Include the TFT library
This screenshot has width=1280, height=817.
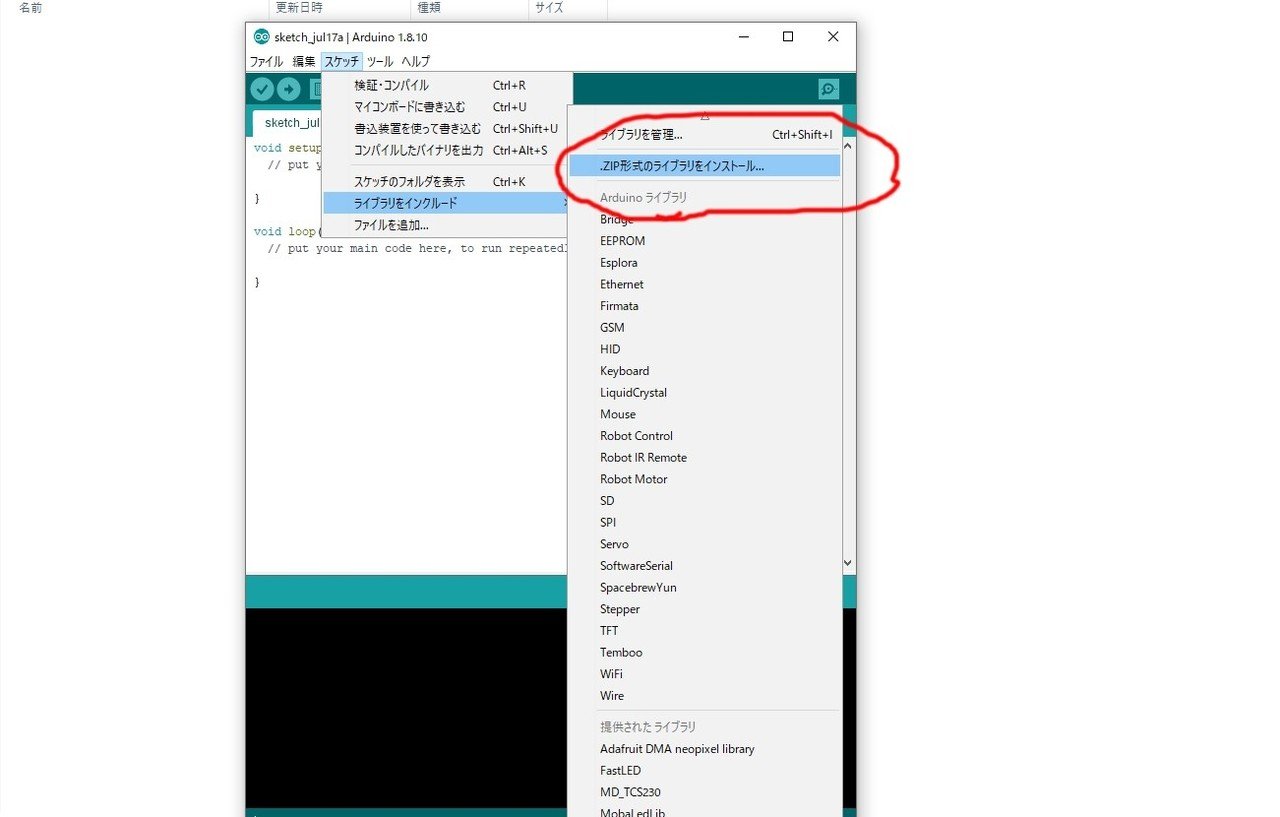705,631
